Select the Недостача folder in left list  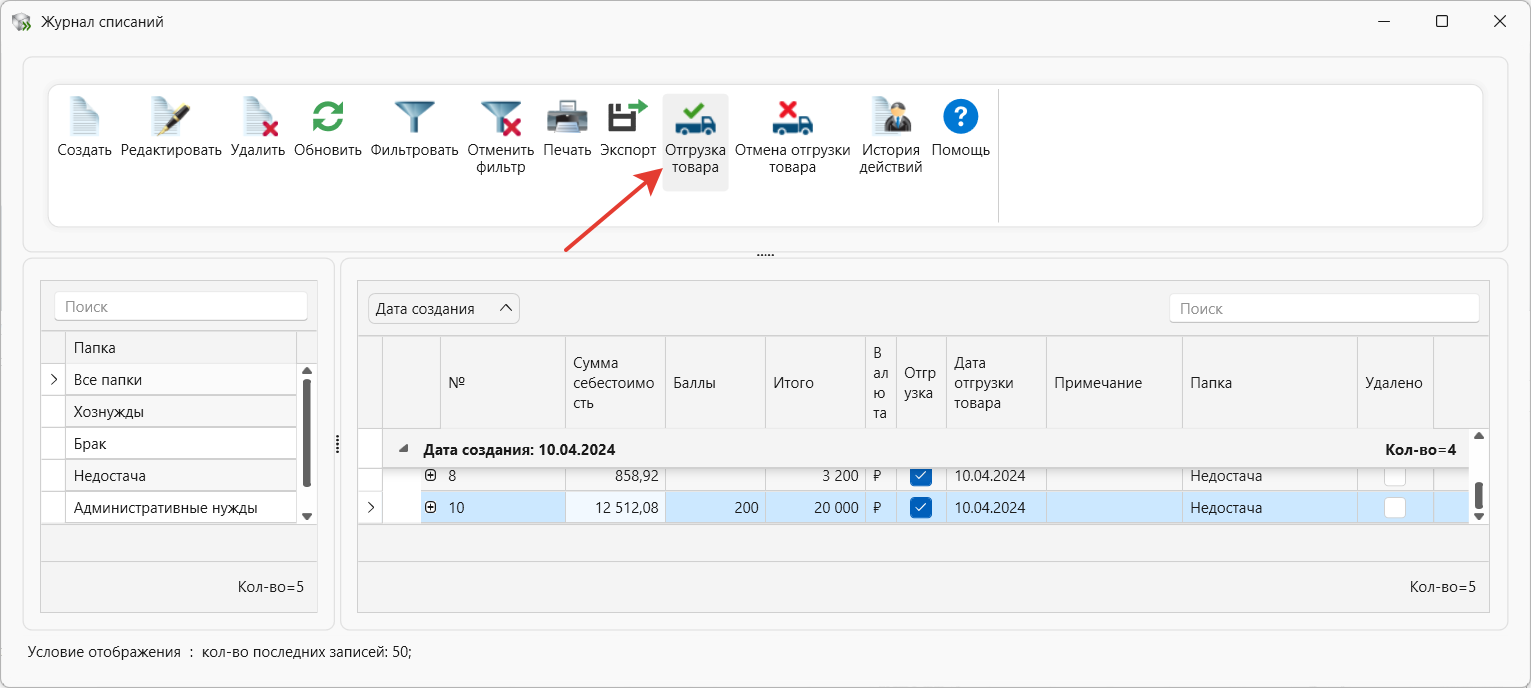point(181,476)
